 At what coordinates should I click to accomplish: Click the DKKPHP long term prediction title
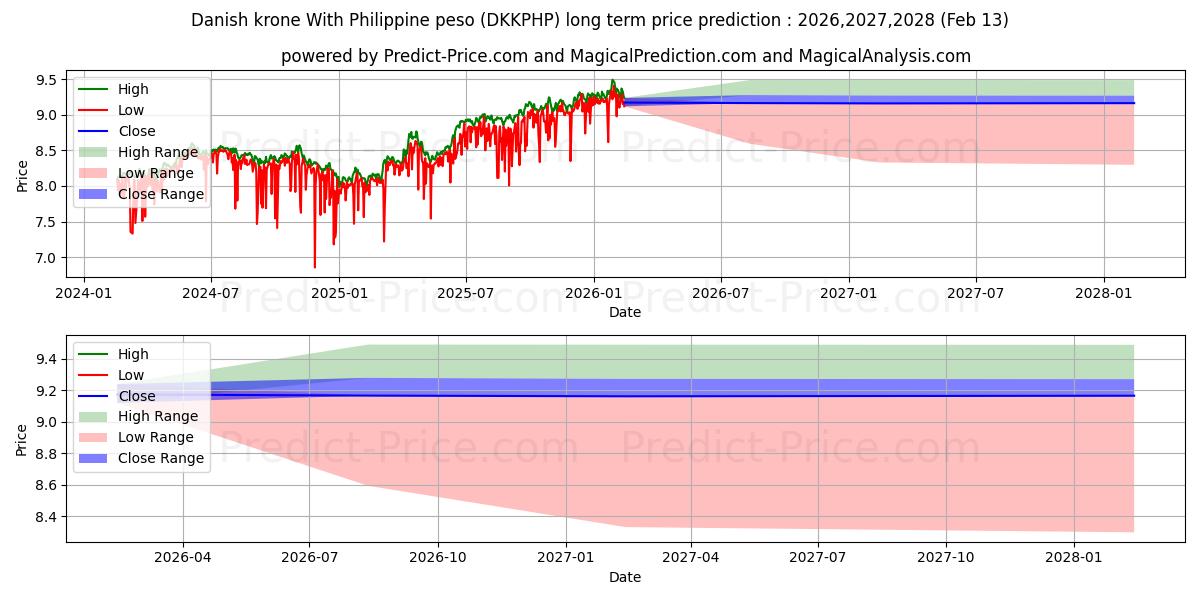click(x=599, y=20)
